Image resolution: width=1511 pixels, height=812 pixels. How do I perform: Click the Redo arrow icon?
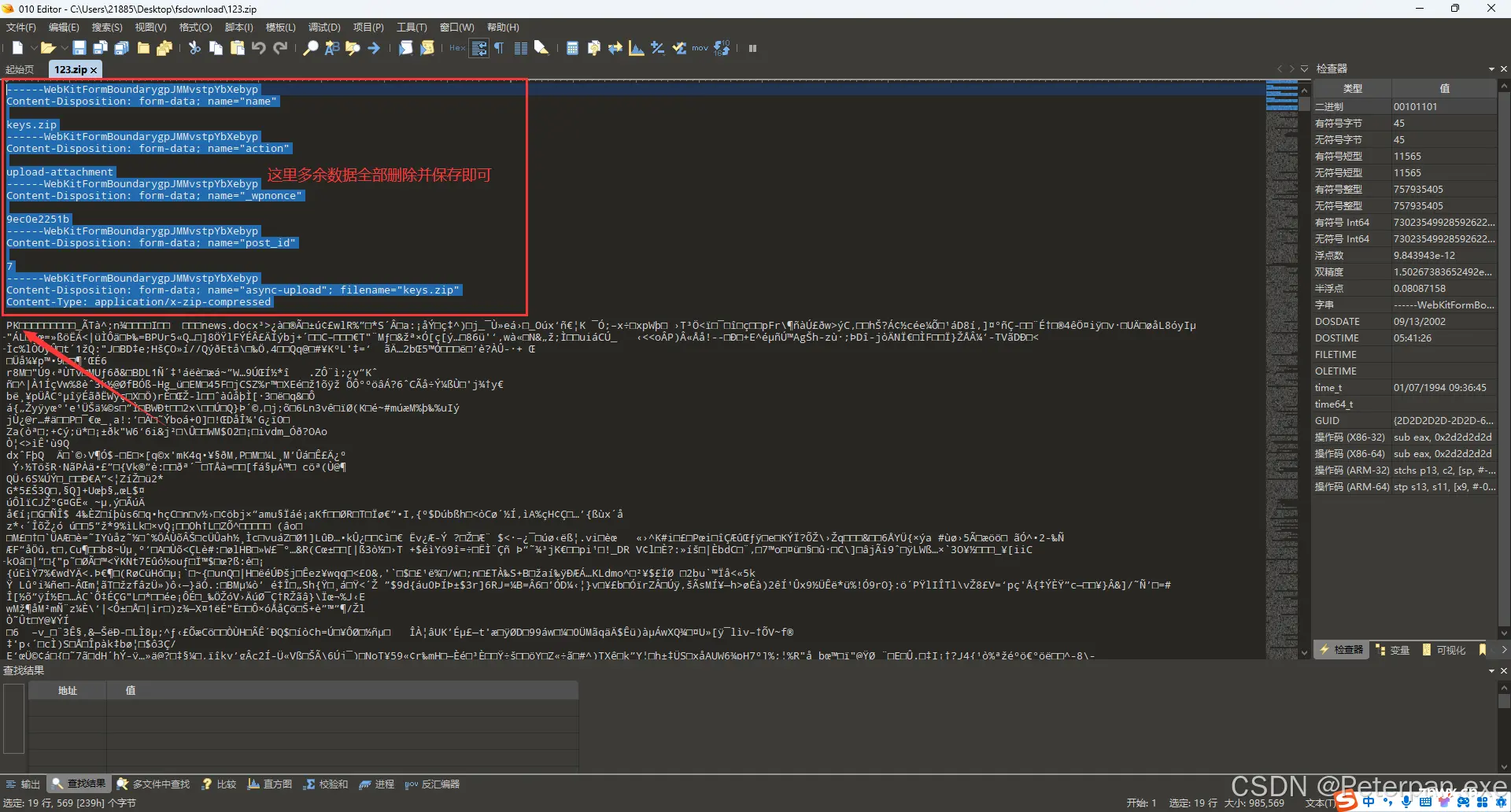(280, 48)
